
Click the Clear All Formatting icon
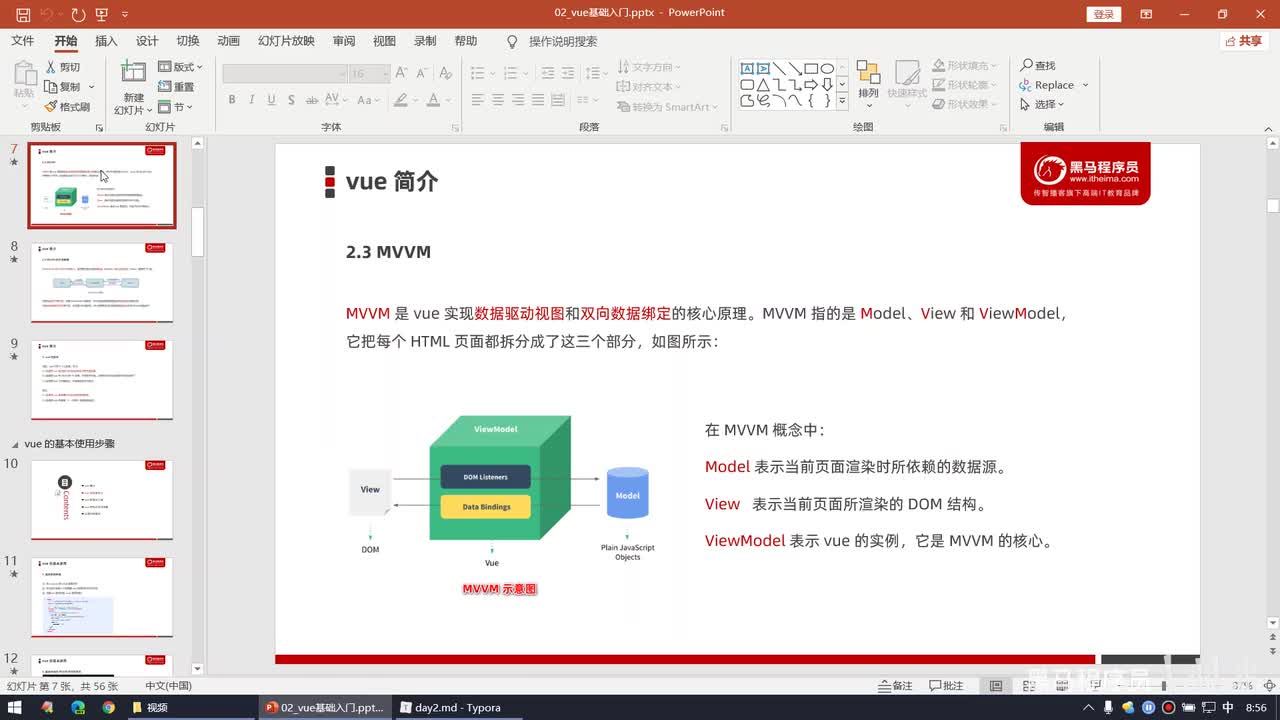click(444, 74)
